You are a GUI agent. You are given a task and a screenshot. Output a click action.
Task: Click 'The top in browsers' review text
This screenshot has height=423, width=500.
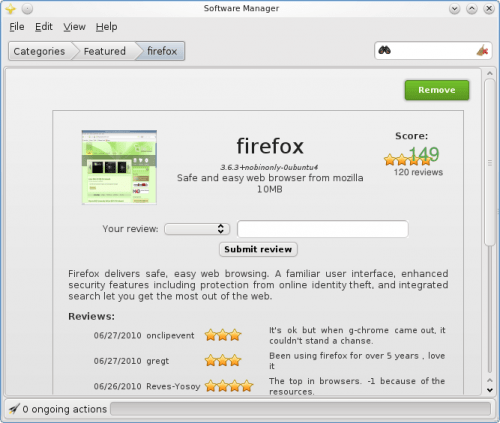357,386
